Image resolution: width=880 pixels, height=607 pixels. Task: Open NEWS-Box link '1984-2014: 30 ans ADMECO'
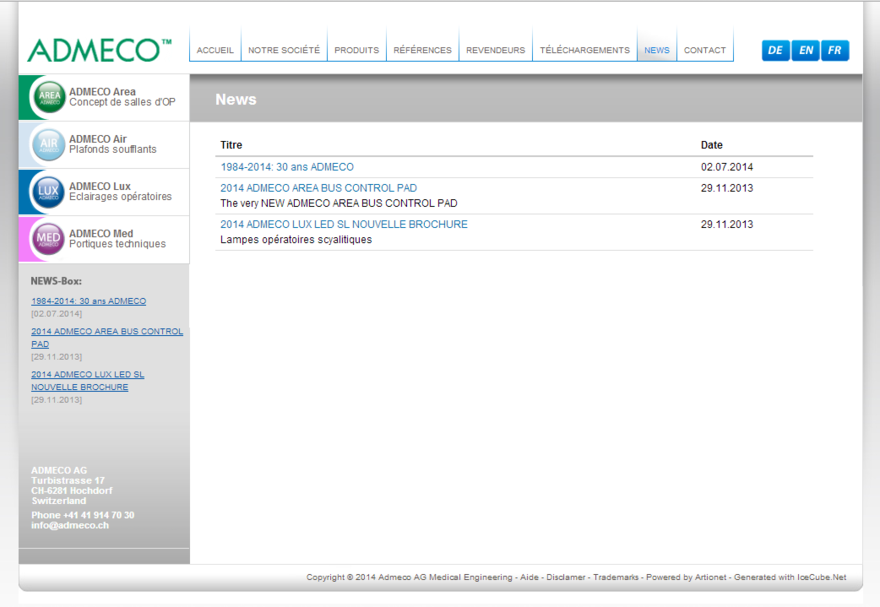coord(89,301)
